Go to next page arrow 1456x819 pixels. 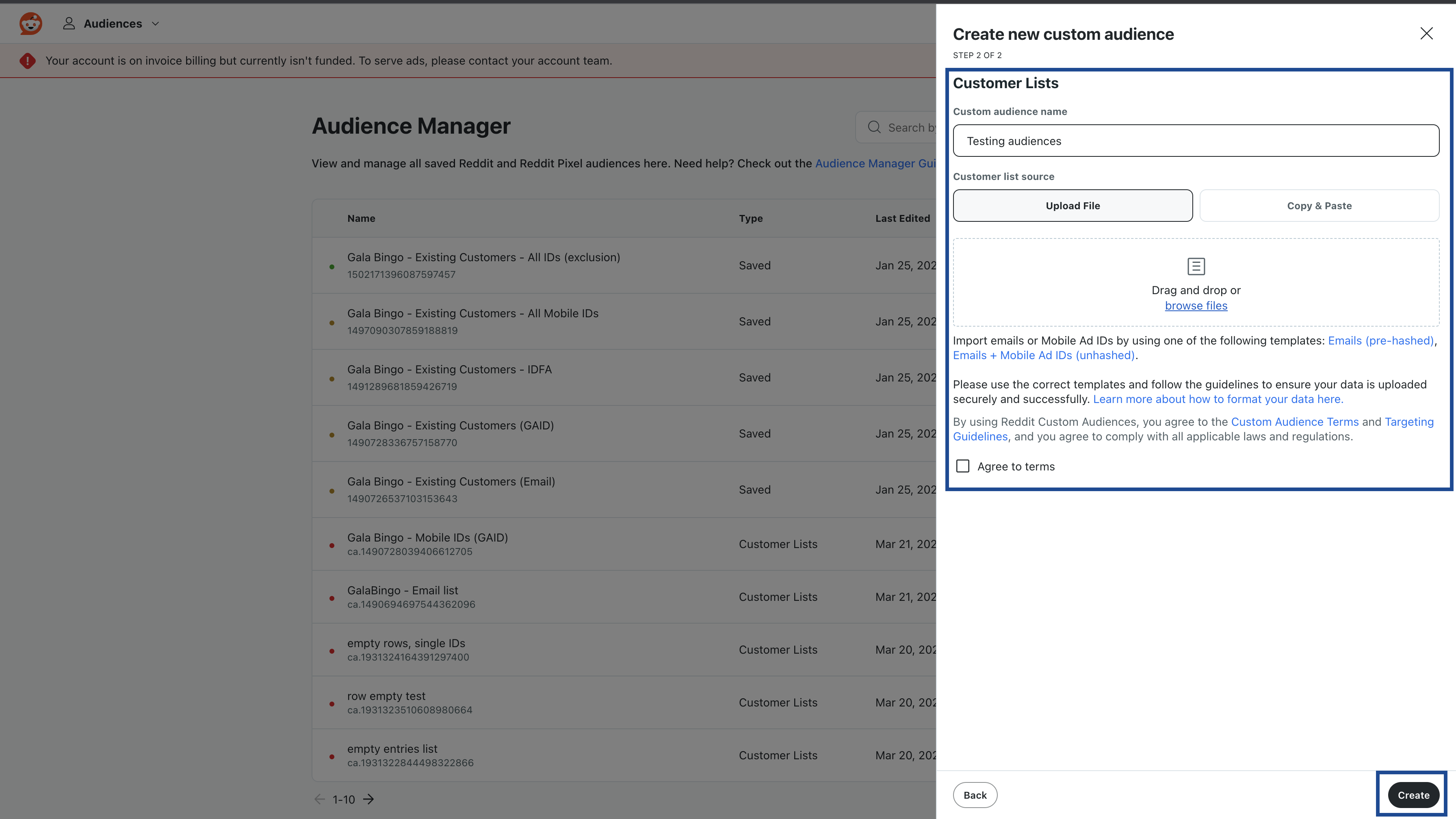[368, 799]
